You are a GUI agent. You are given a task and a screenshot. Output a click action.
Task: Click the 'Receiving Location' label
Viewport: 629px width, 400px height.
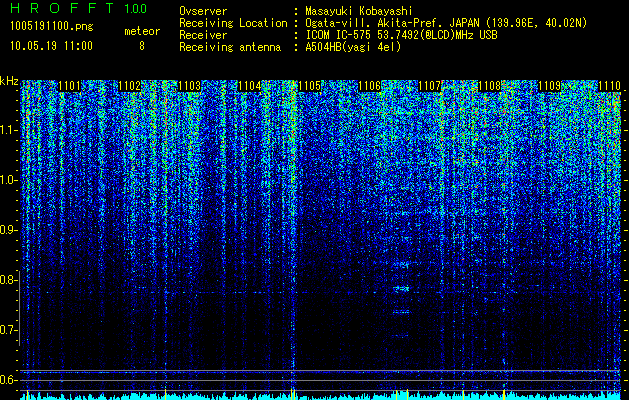(233, 23)
